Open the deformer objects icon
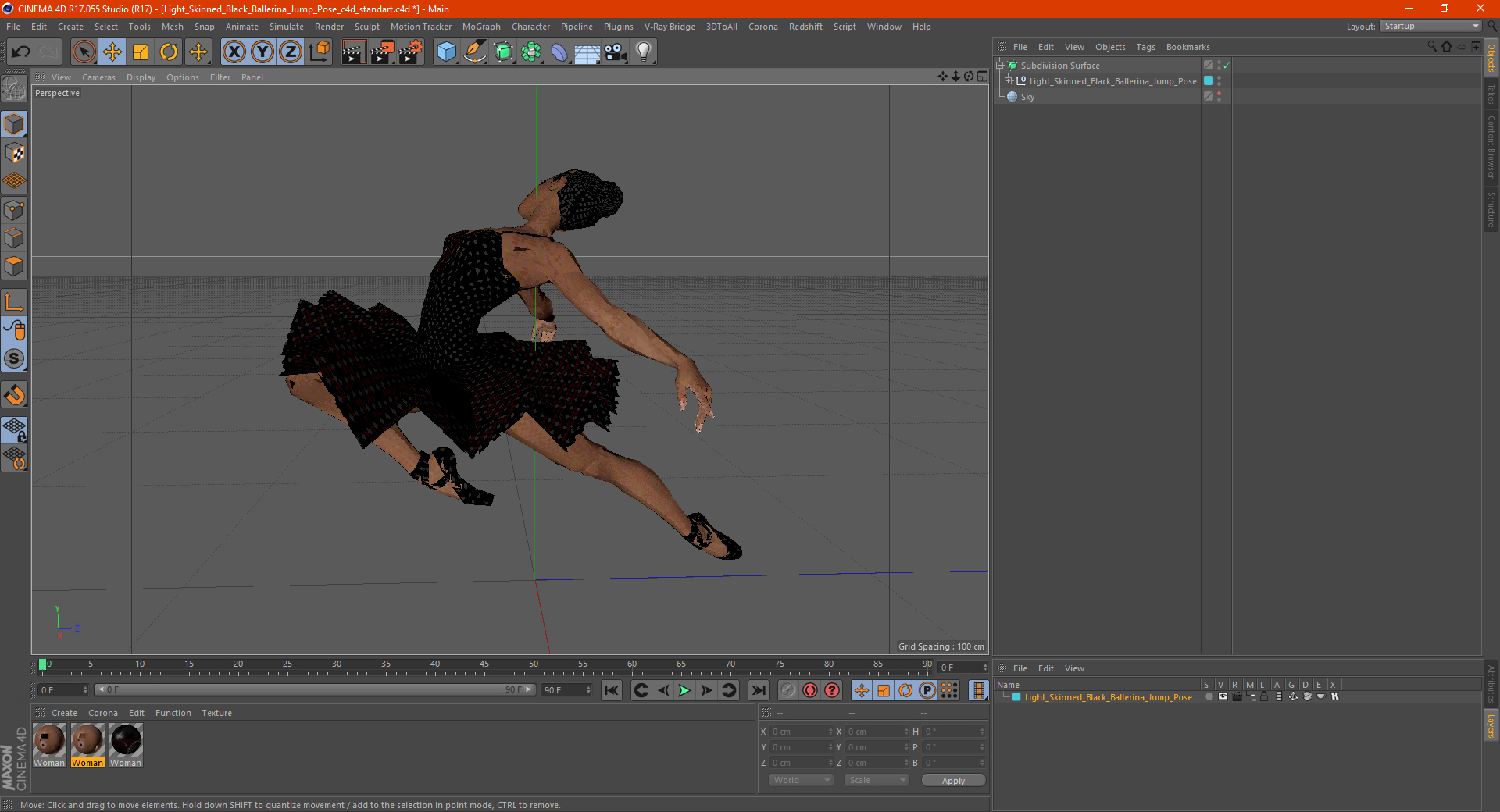1500x812 pixels. point(559,52)
